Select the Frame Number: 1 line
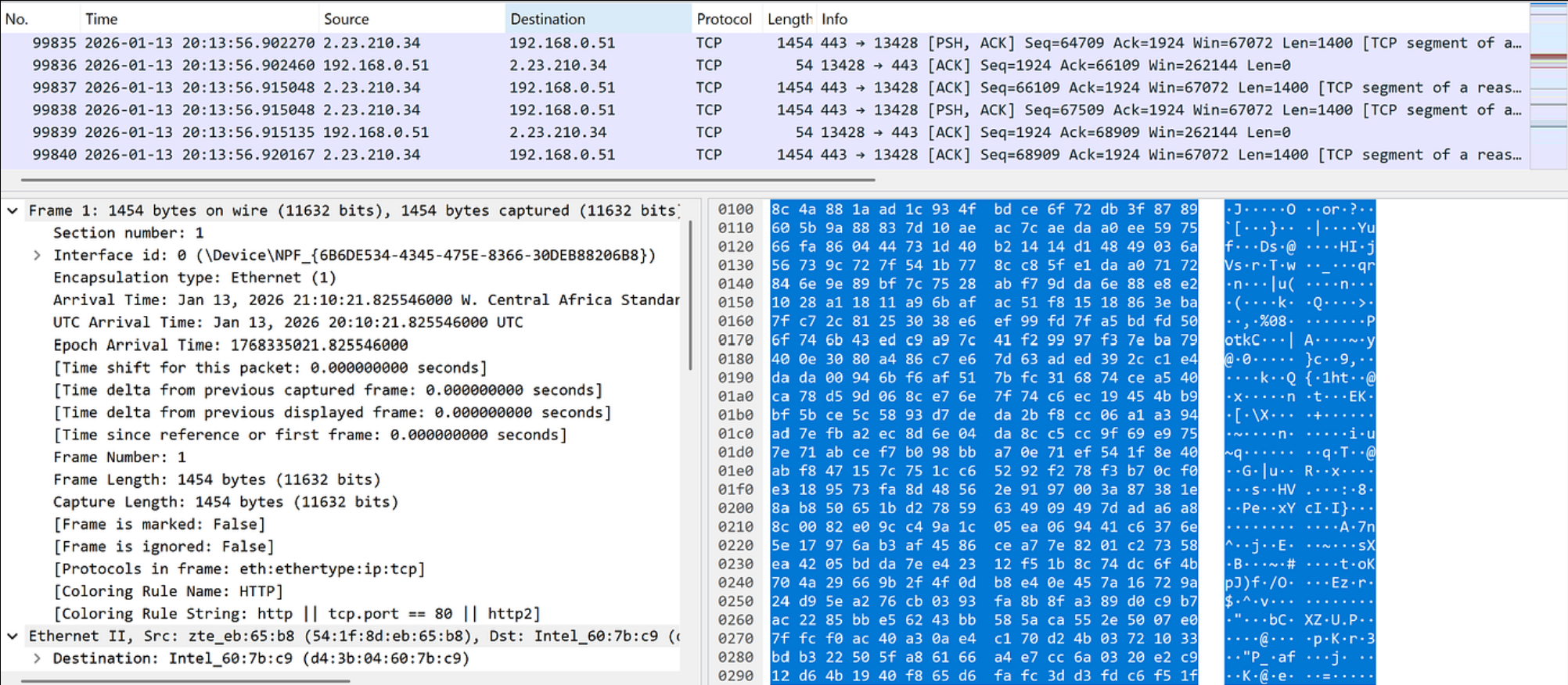Image resolution: width=1568 pixels, height=685 pixels. point(120,457)
